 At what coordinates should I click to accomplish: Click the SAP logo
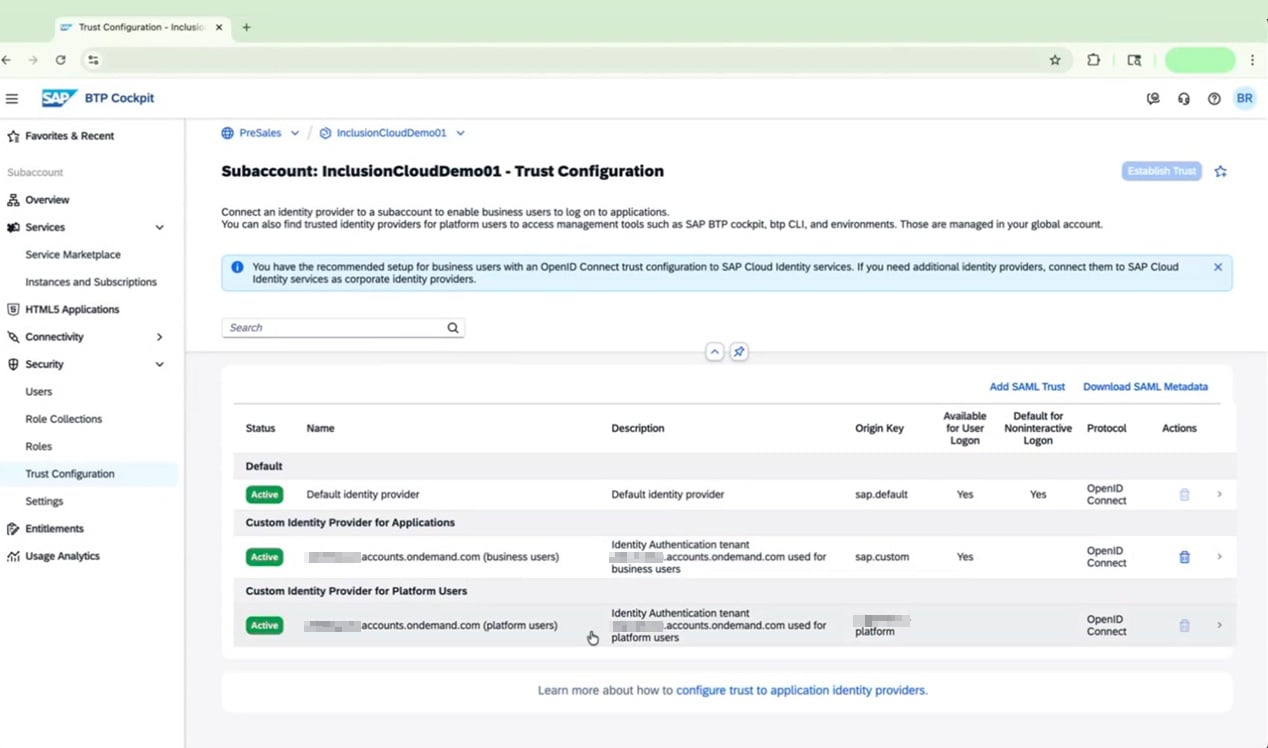[x=60, y=98]
